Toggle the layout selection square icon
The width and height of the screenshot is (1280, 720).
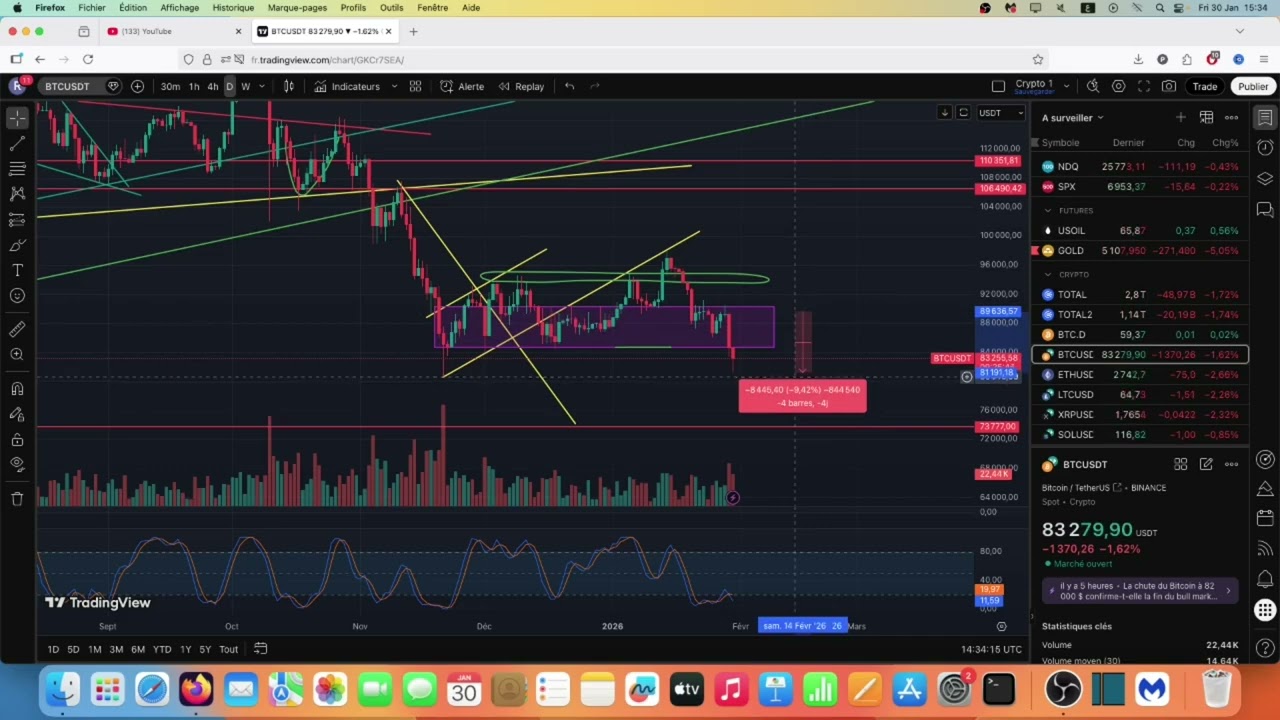(998, 86)
